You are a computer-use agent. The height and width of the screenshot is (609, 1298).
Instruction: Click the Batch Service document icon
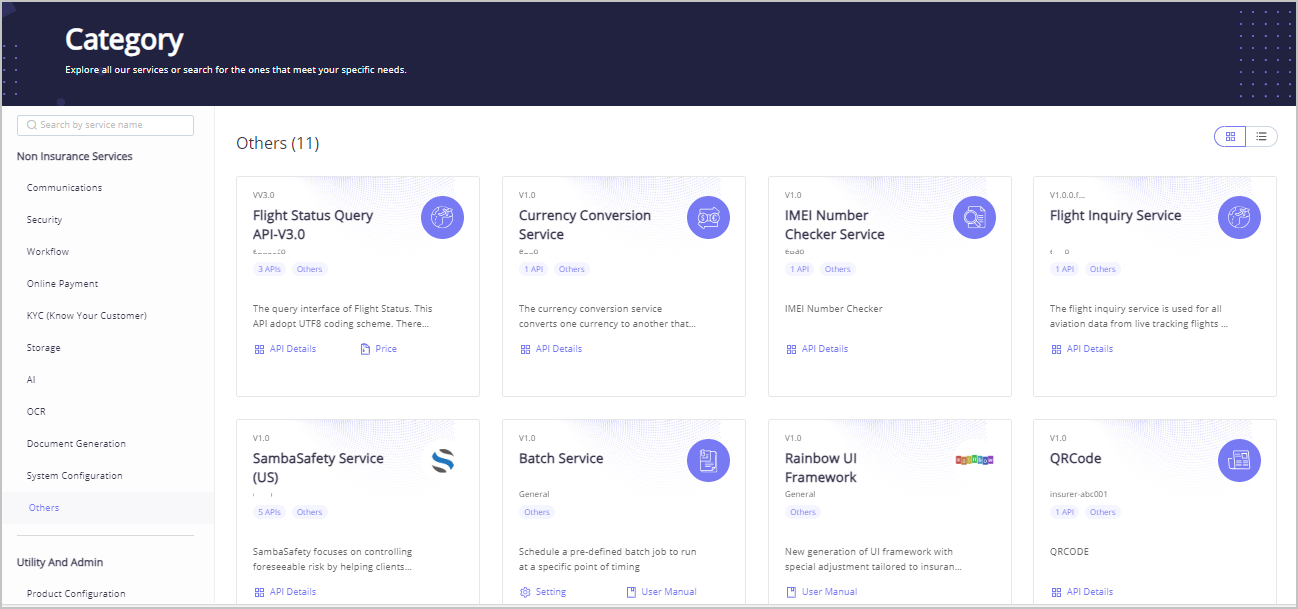coord(708,460)
